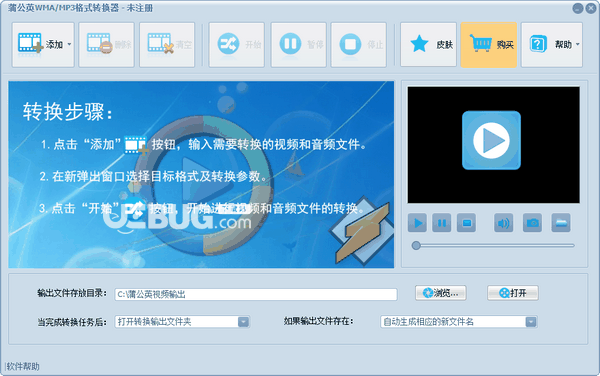Click the Open (打开) folder button
Screen dimensions: 600x376
pyautogui.click(x=513, y=293)
